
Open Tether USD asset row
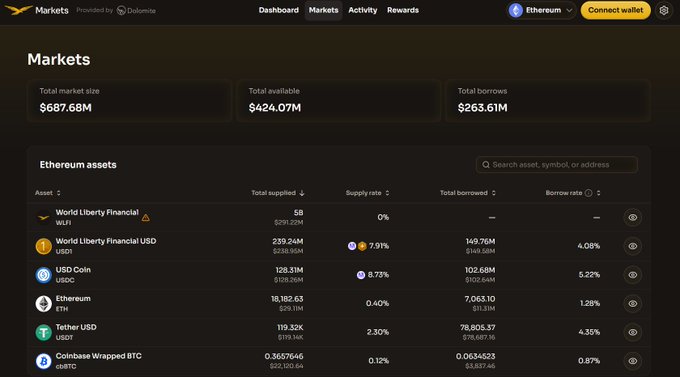338,332
